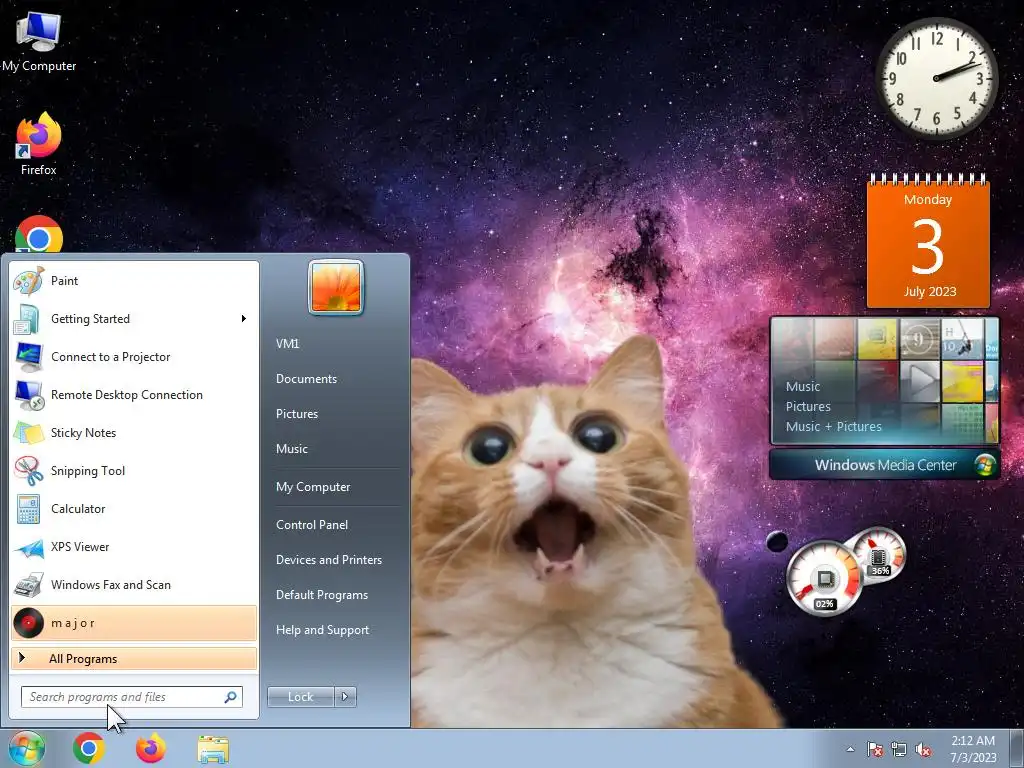
Task: Open Help and Support
Action: pos(322,630)
